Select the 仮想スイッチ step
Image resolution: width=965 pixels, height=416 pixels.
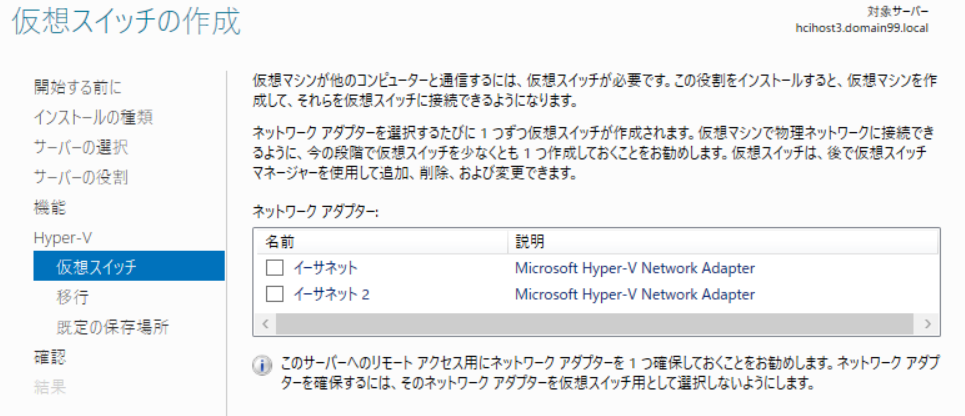pos(129,266)
